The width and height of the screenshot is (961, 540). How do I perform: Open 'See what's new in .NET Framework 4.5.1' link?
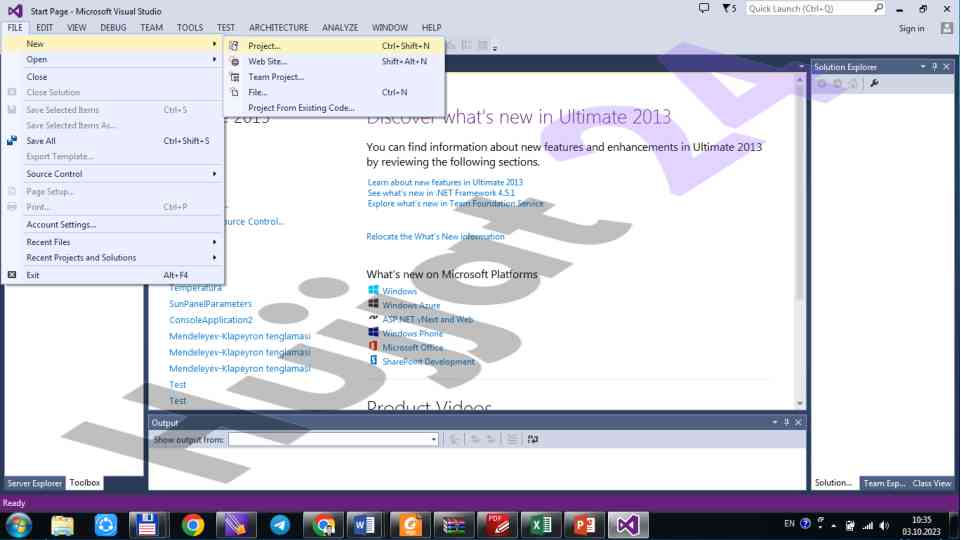(441, 192)
